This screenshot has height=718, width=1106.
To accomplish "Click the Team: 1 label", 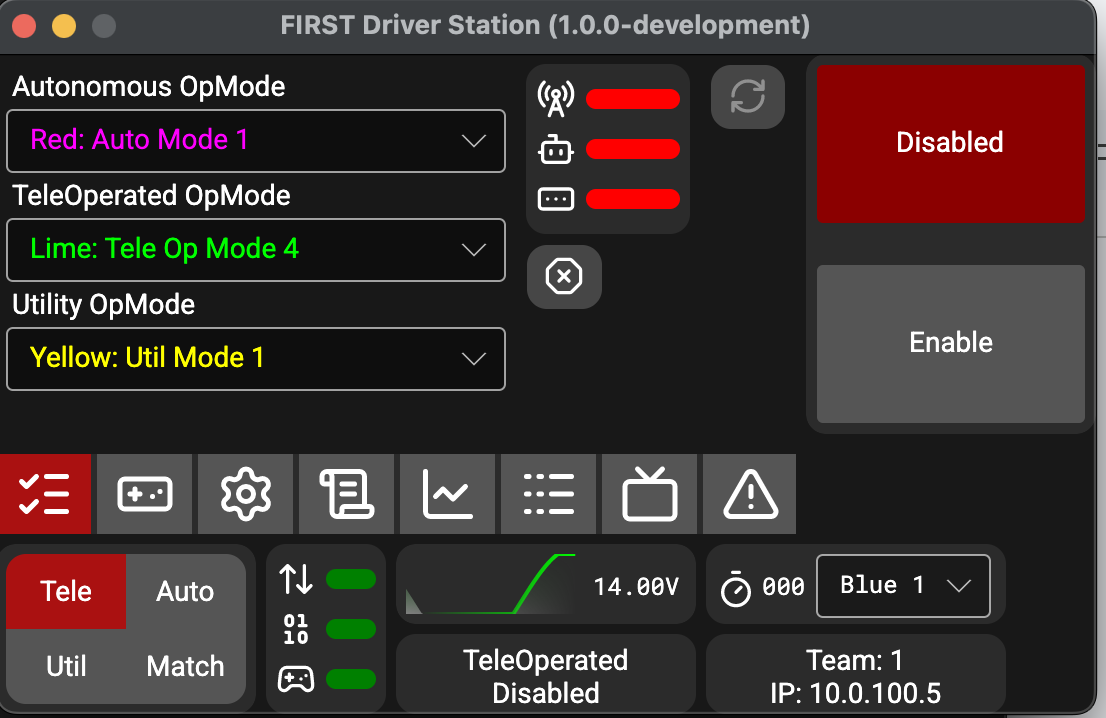I will coord(855,660).
